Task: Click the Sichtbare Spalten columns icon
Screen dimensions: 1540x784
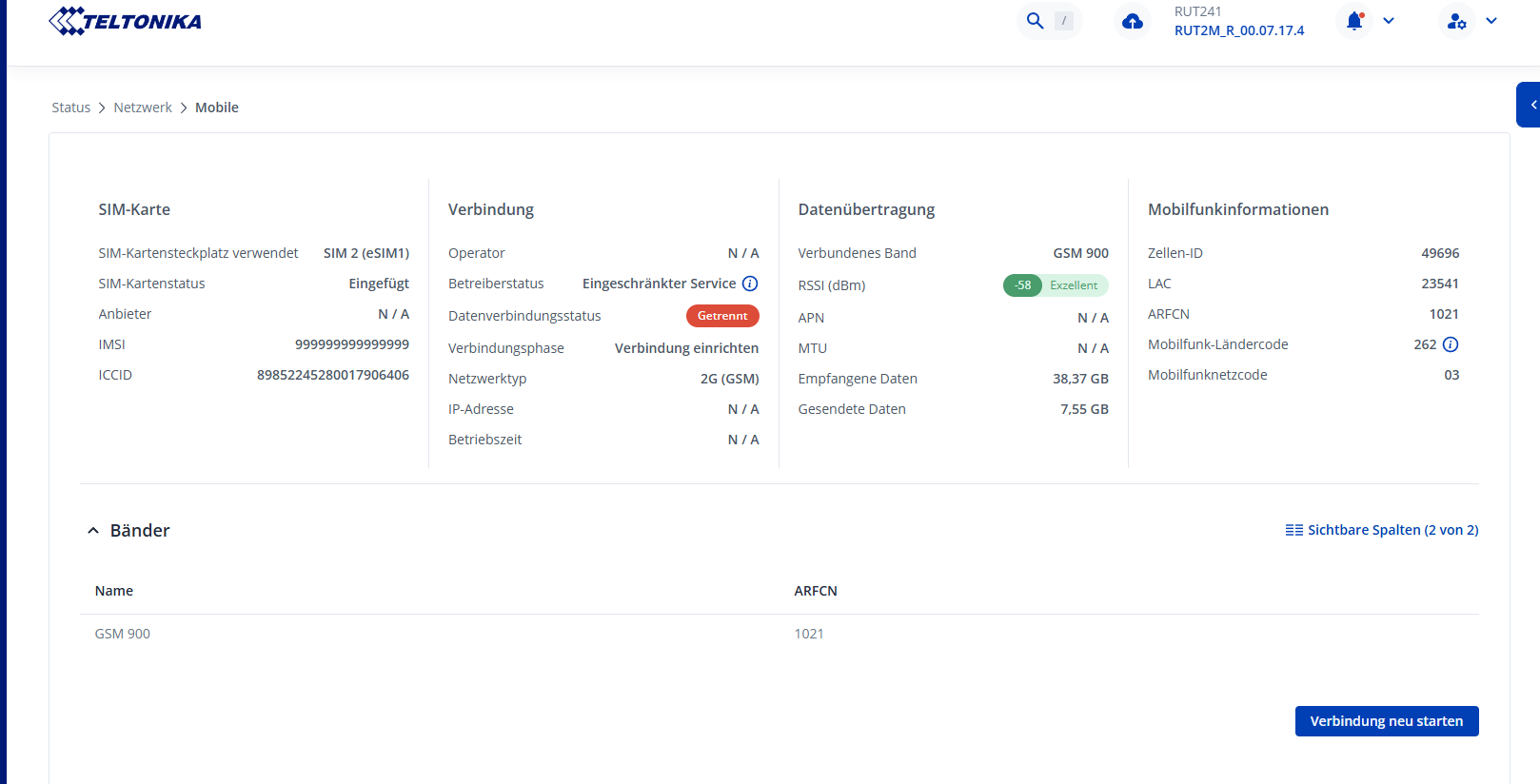Action: tap(1293, 530)
